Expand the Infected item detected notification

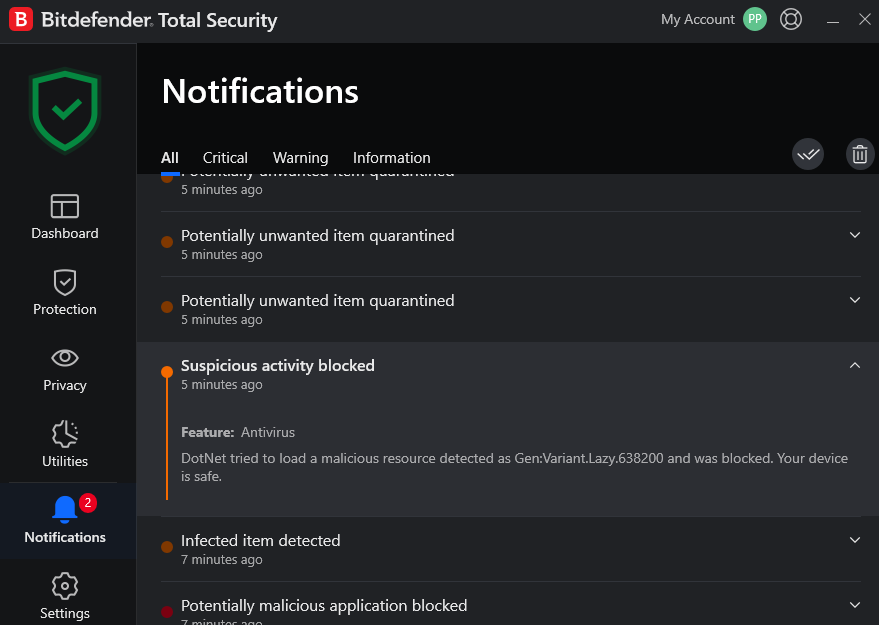[854, 540]
